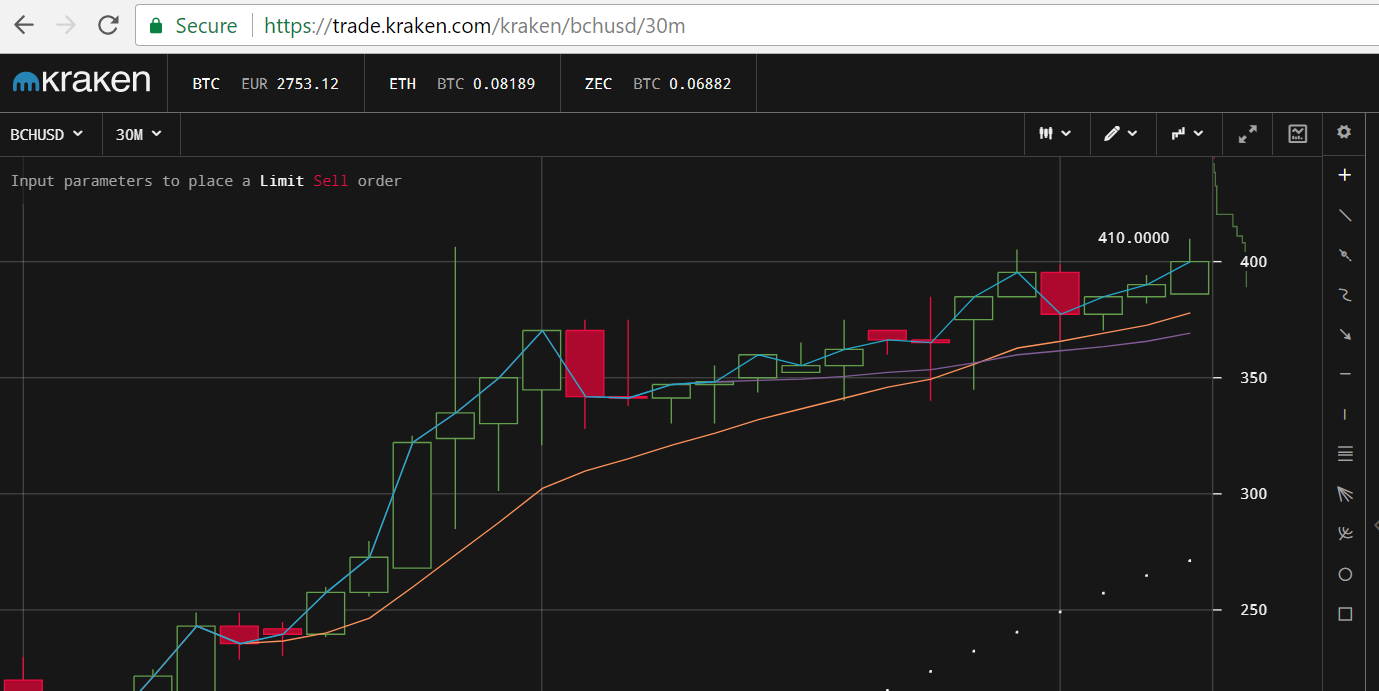Open chart settings gear
Viewport: 1379px width, 691px height.
(x=1344, y=132)
